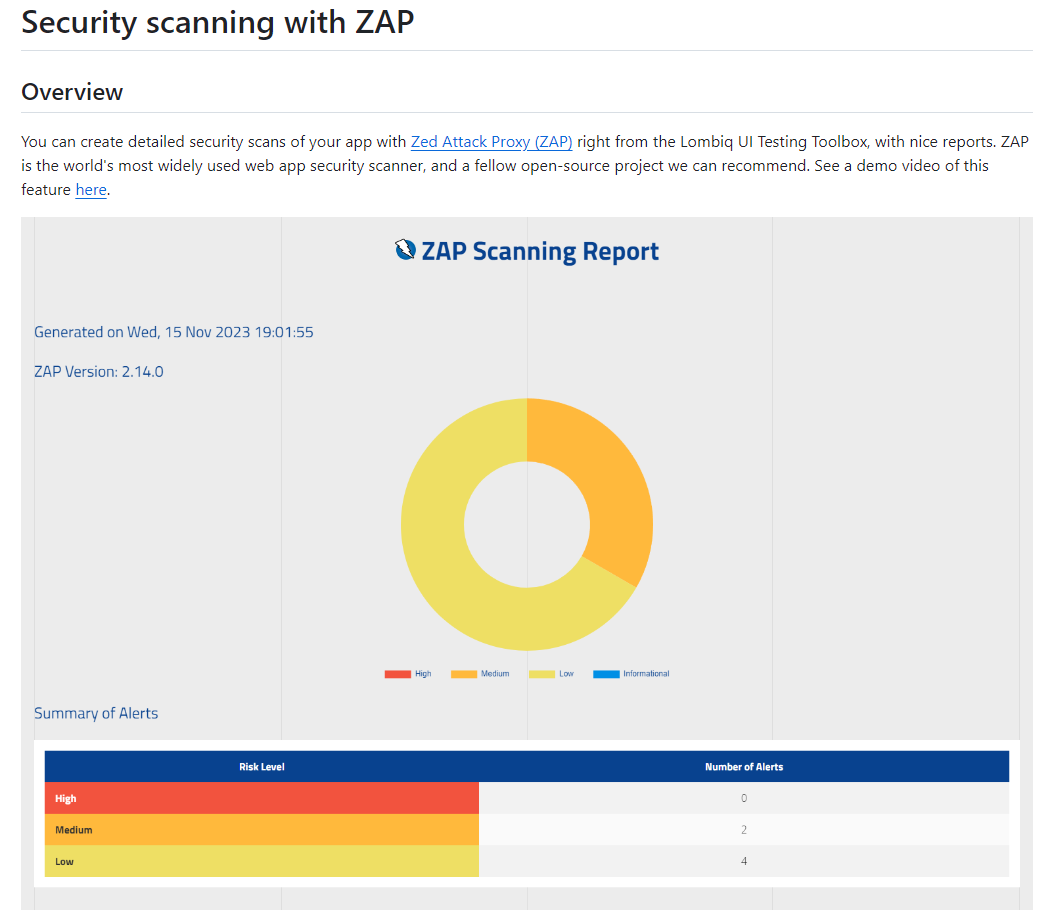The image size is (1058, 910).
Task: Click the ZAP Scanning Report heading
Action: pos(540,251)
